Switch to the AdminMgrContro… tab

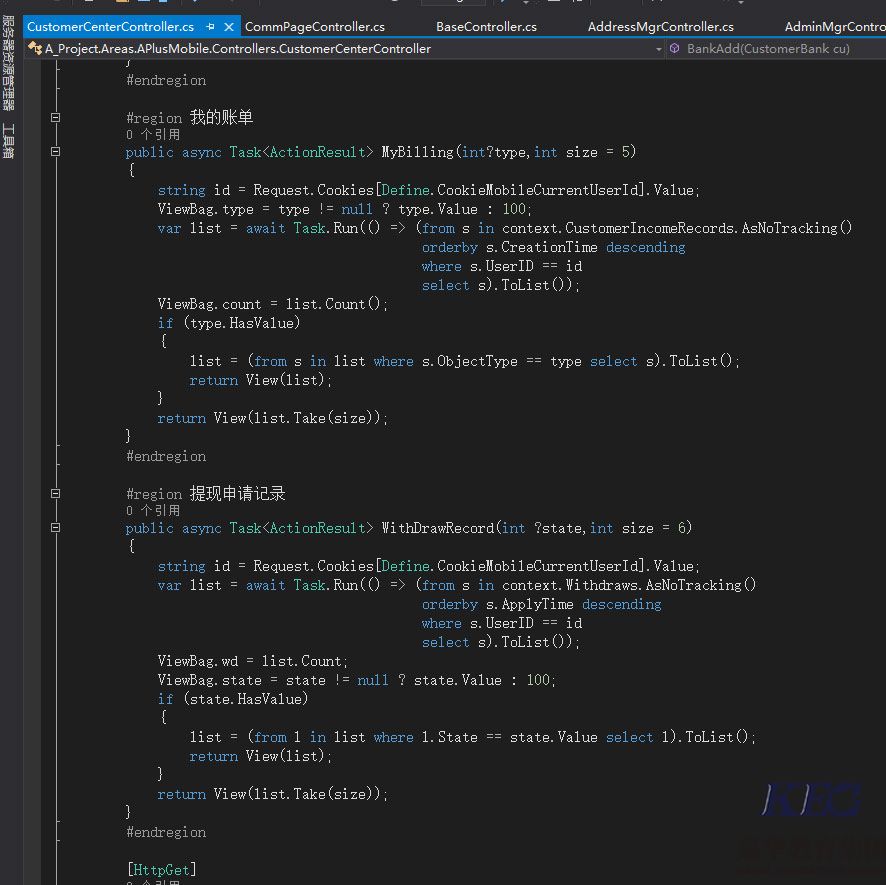point(835,27)
